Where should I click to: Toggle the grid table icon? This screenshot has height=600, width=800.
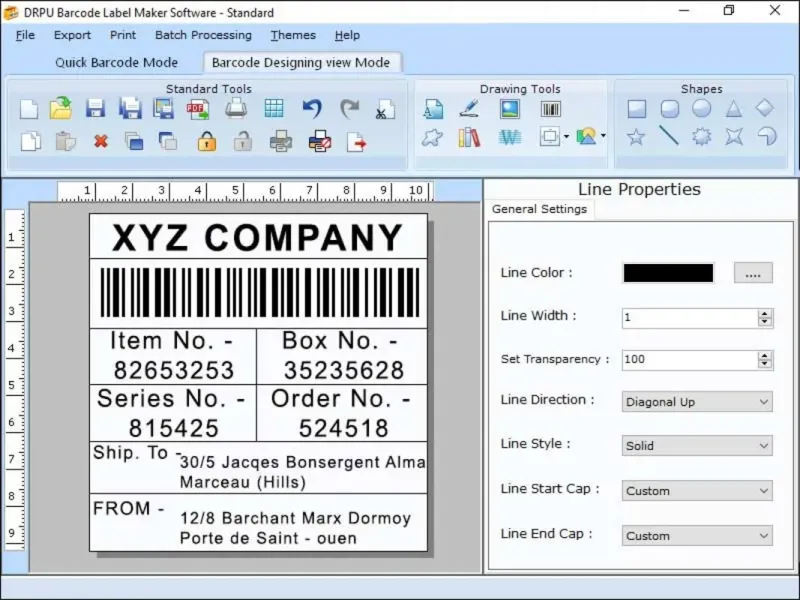click(x=274, y=109)
